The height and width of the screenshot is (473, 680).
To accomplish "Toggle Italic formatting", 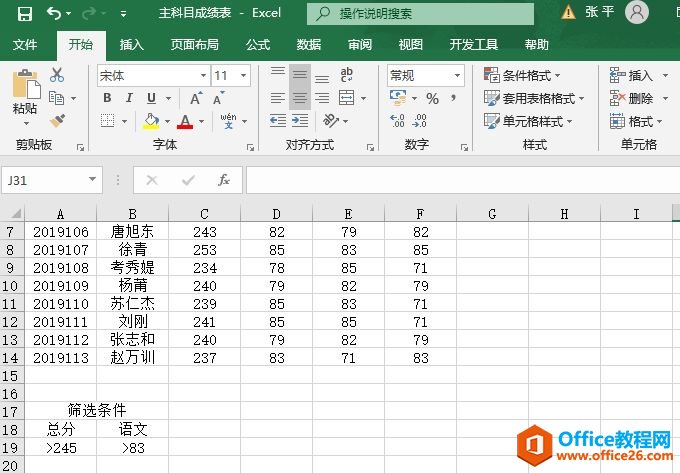I will [129, 98].
